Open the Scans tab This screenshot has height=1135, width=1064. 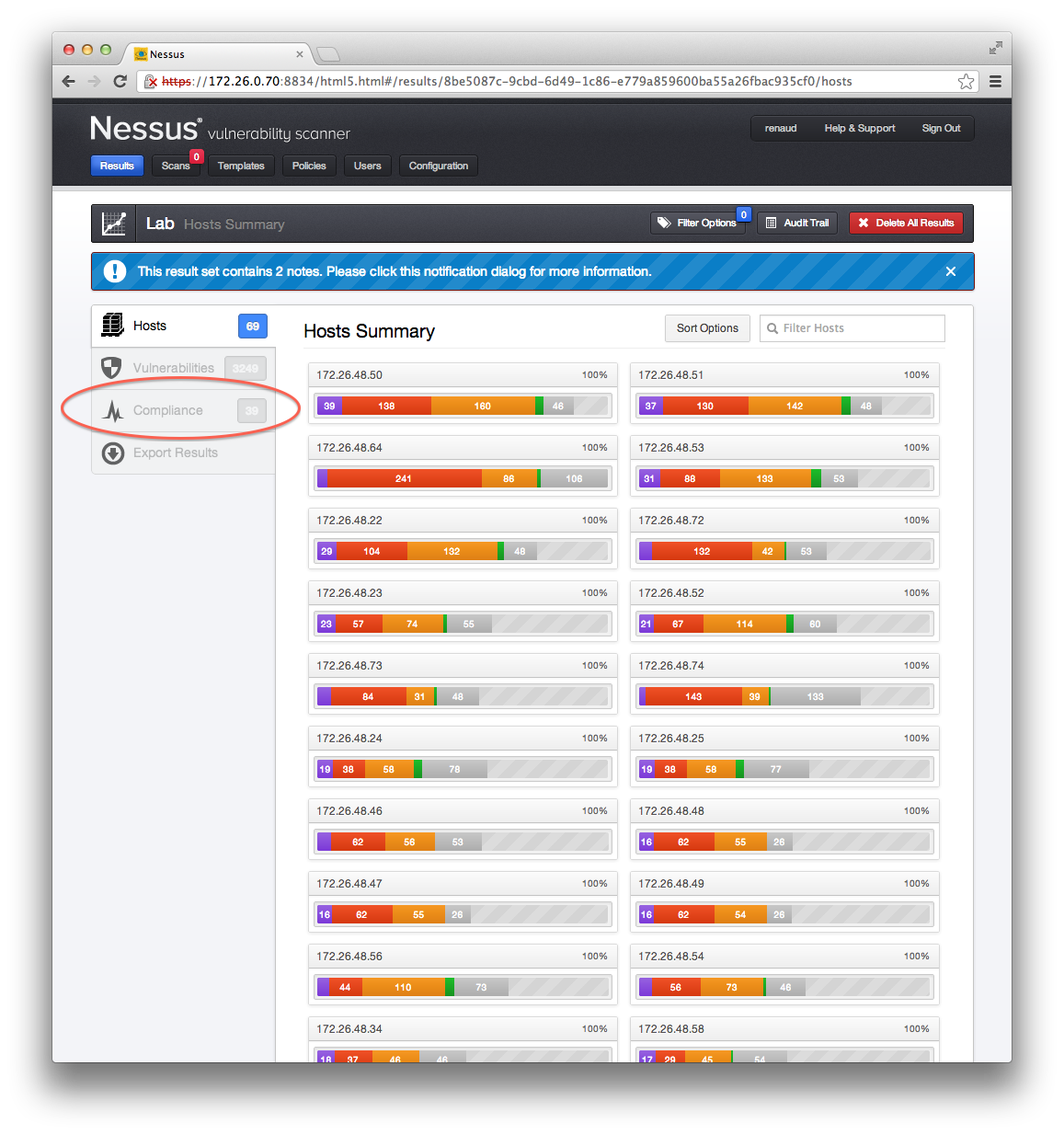click(x=176, y=166)
